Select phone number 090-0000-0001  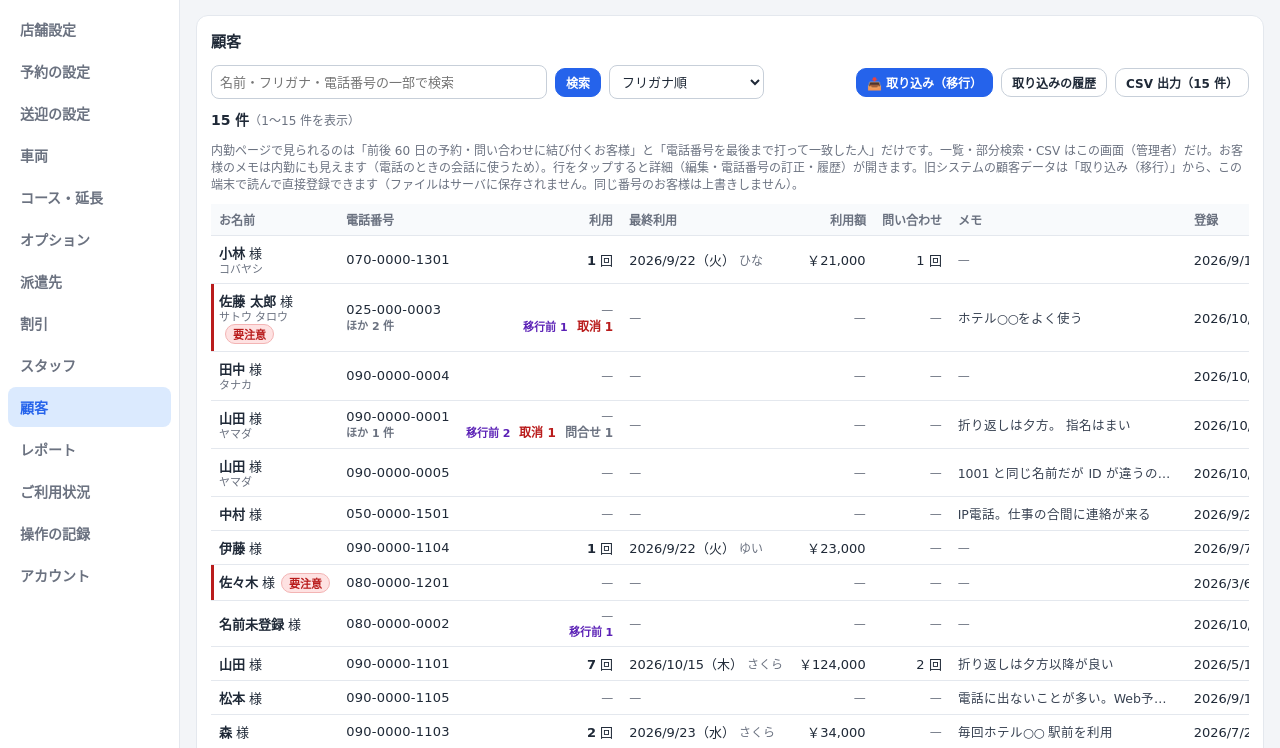(x=398, y=416)
